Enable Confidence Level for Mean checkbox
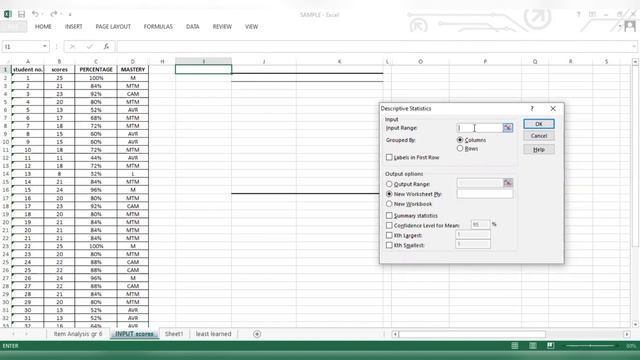Image resolution: width=640 pixels, height=360 pixels. tap(389, 225)
